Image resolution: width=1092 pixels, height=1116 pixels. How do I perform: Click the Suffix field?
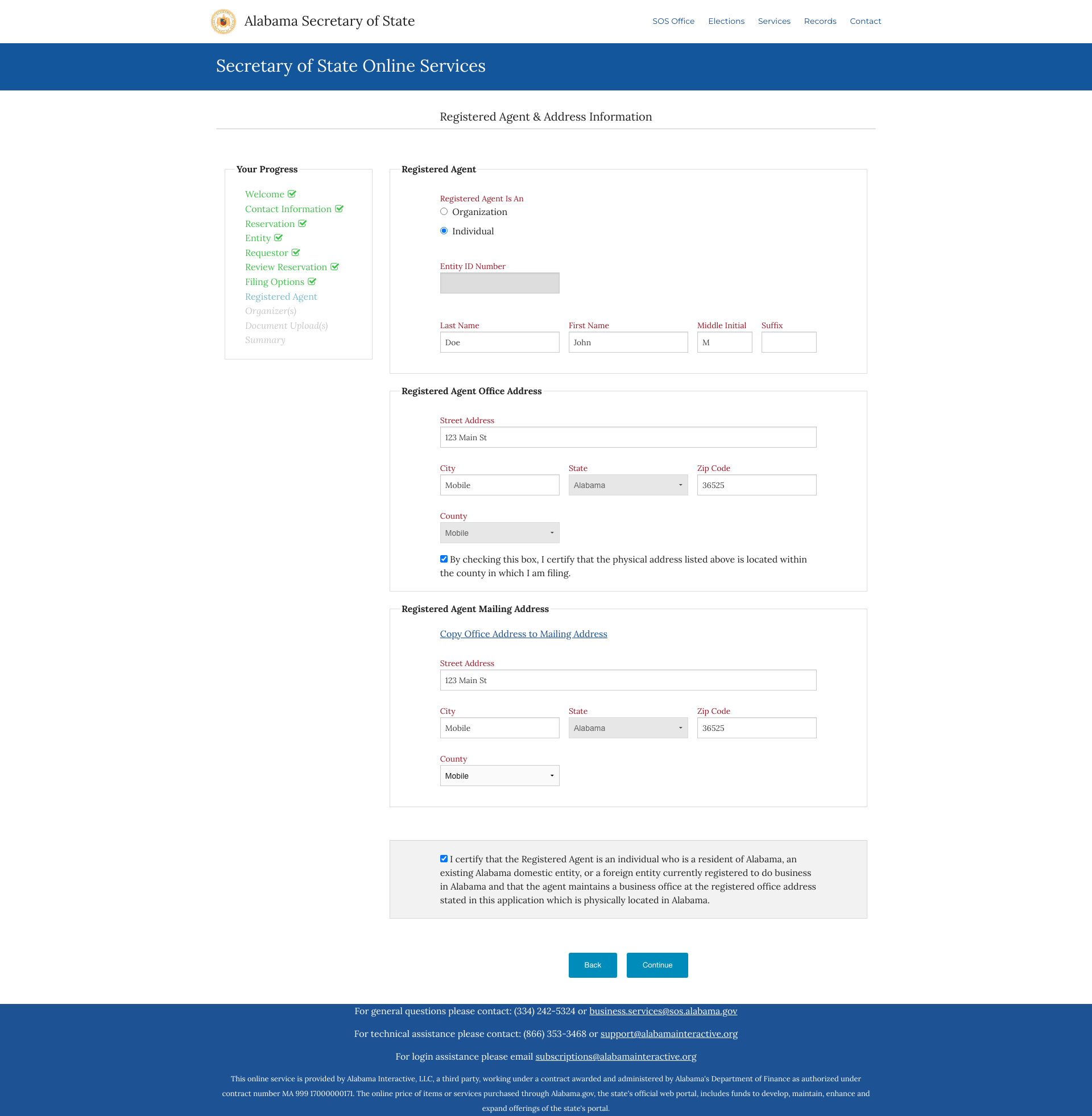coord(789,342)
